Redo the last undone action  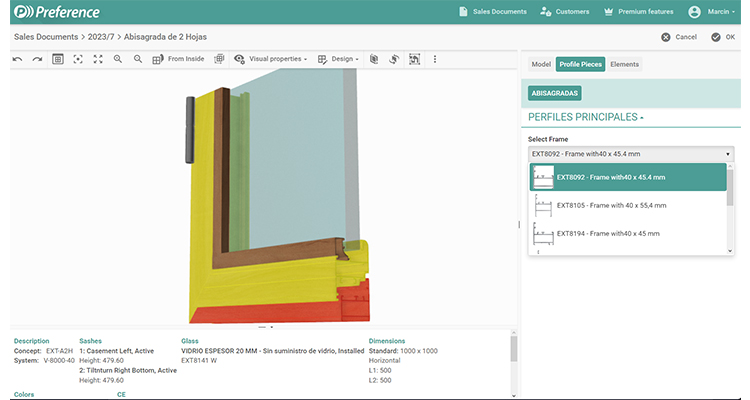coord(37,59)
